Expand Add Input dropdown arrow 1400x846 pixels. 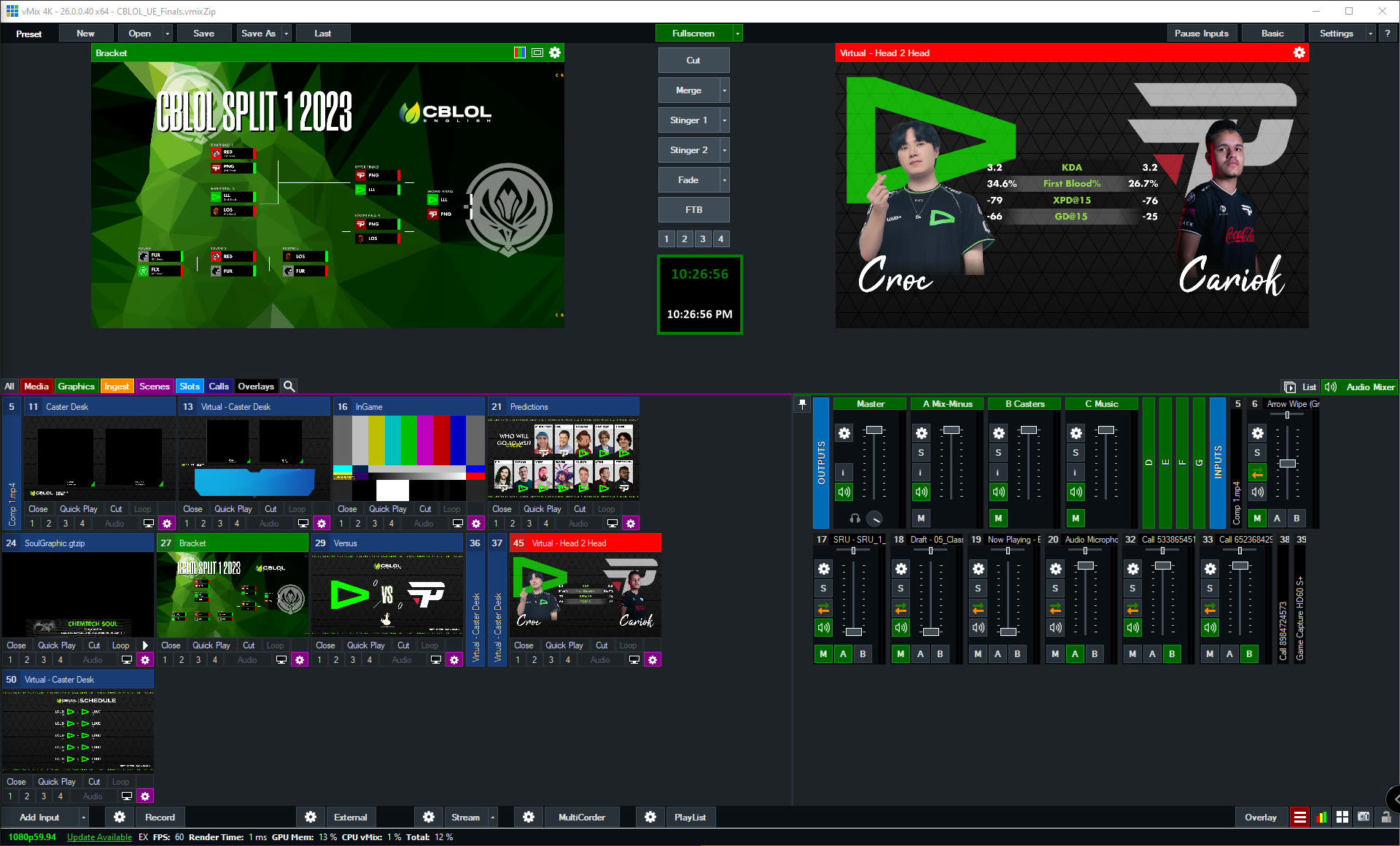point(84,817)
